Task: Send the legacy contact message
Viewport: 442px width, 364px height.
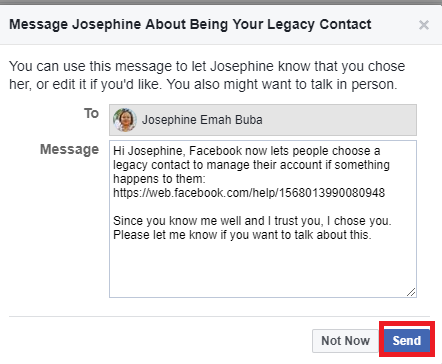Action: click(x=407, y=341)
